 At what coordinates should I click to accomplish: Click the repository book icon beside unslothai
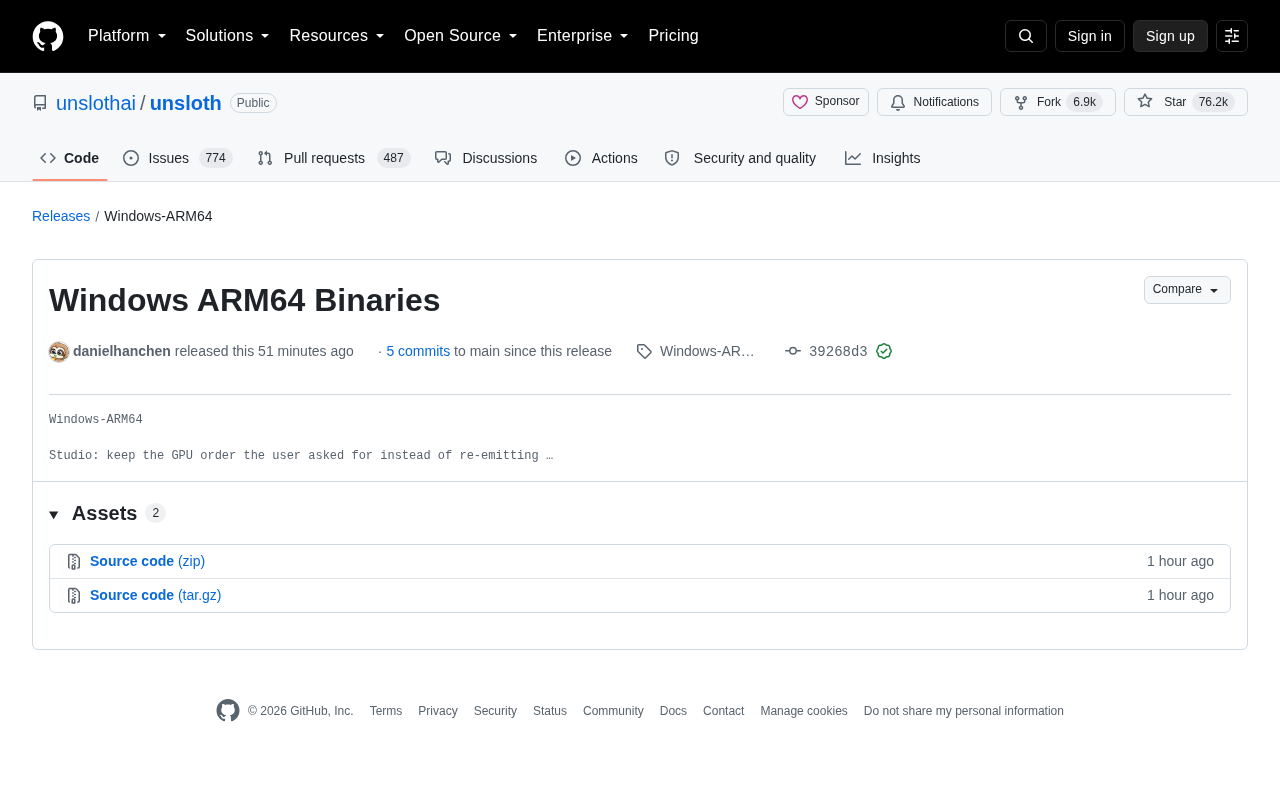[40, 103]
